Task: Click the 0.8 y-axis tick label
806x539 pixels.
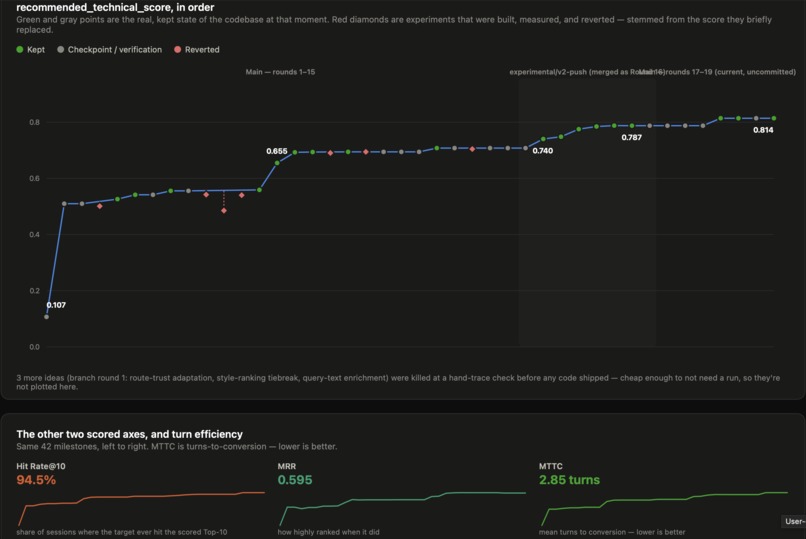Action: point(34,122)
